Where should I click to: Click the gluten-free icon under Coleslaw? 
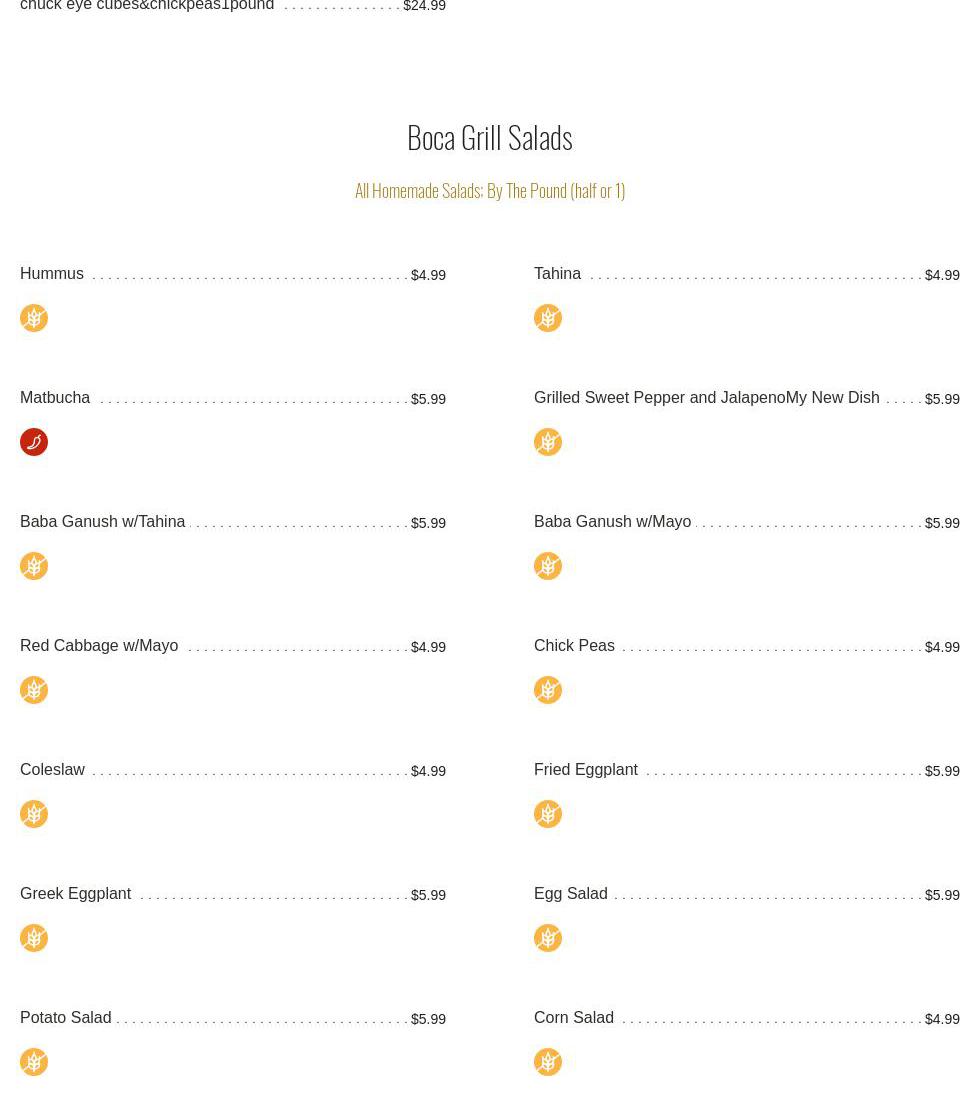34,814
